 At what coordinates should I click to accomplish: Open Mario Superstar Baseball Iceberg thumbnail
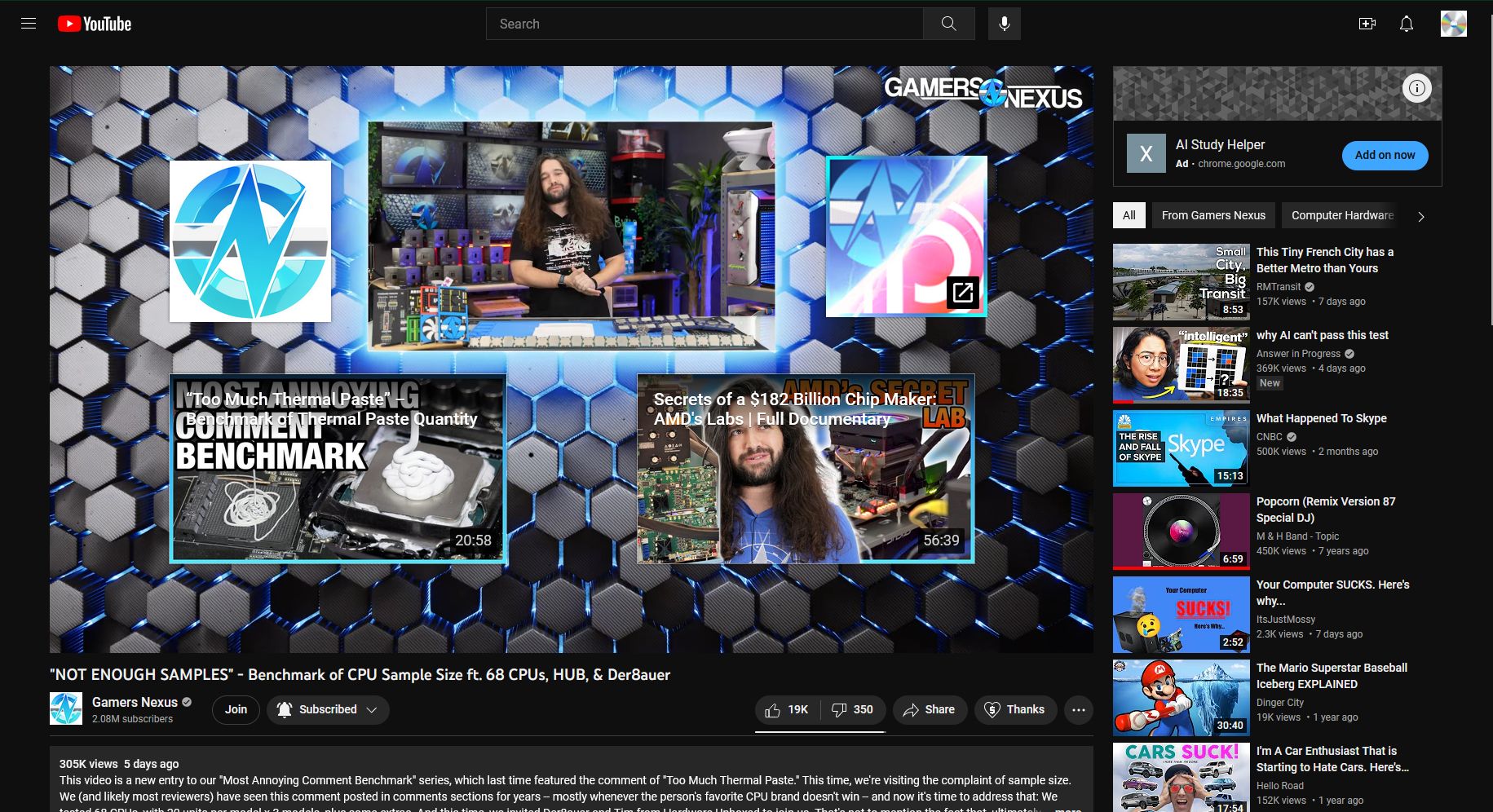coord(1181,698)
